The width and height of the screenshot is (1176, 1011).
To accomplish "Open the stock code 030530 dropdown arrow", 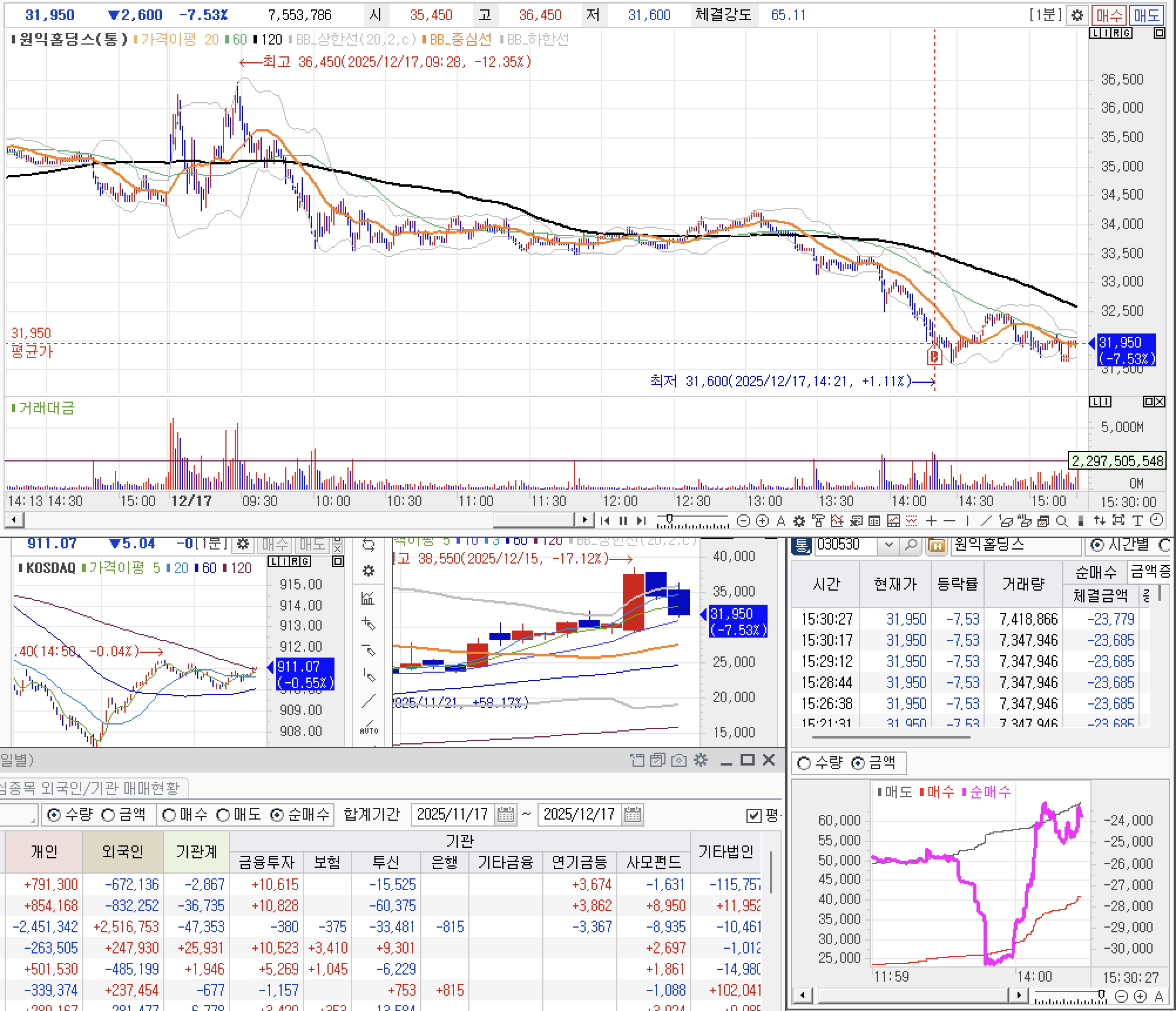I will (889, 545).
